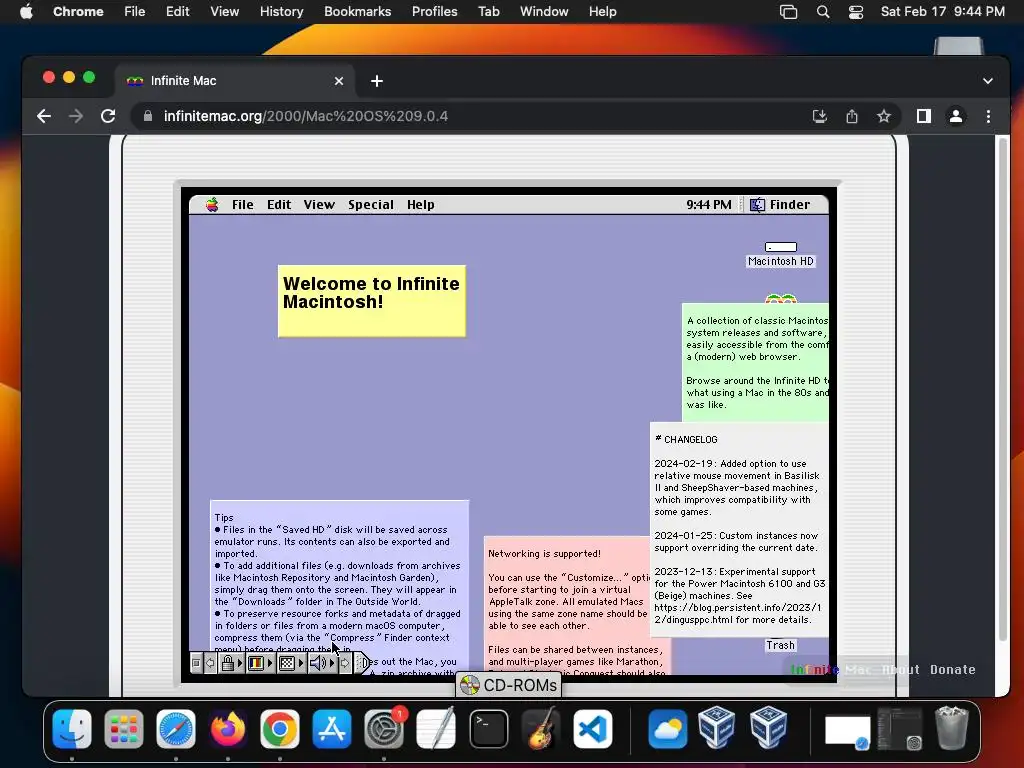Screen dimensions: 1024x768
Task: Click the install app icon in address bar
Action: point(820,116)
